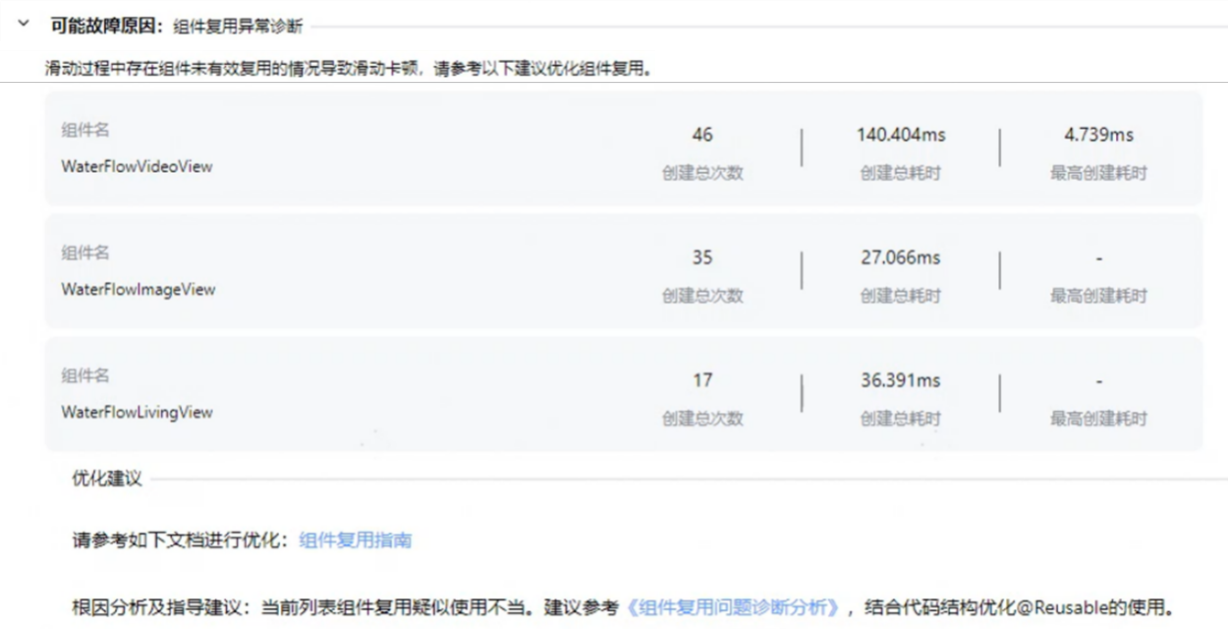
Task: Click the creation count 17 for WaterFlowLivingView
Action: tap(700, 380)
